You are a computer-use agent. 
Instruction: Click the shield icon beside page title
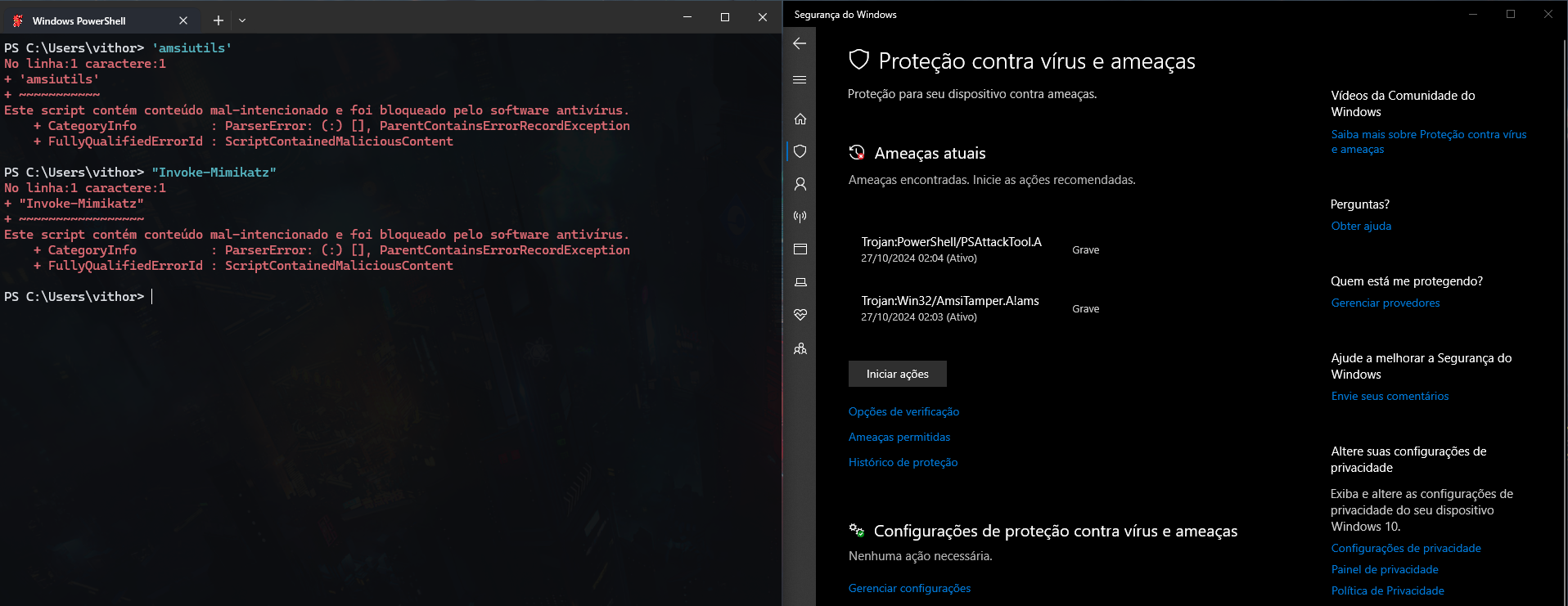[x=858, y=60]
